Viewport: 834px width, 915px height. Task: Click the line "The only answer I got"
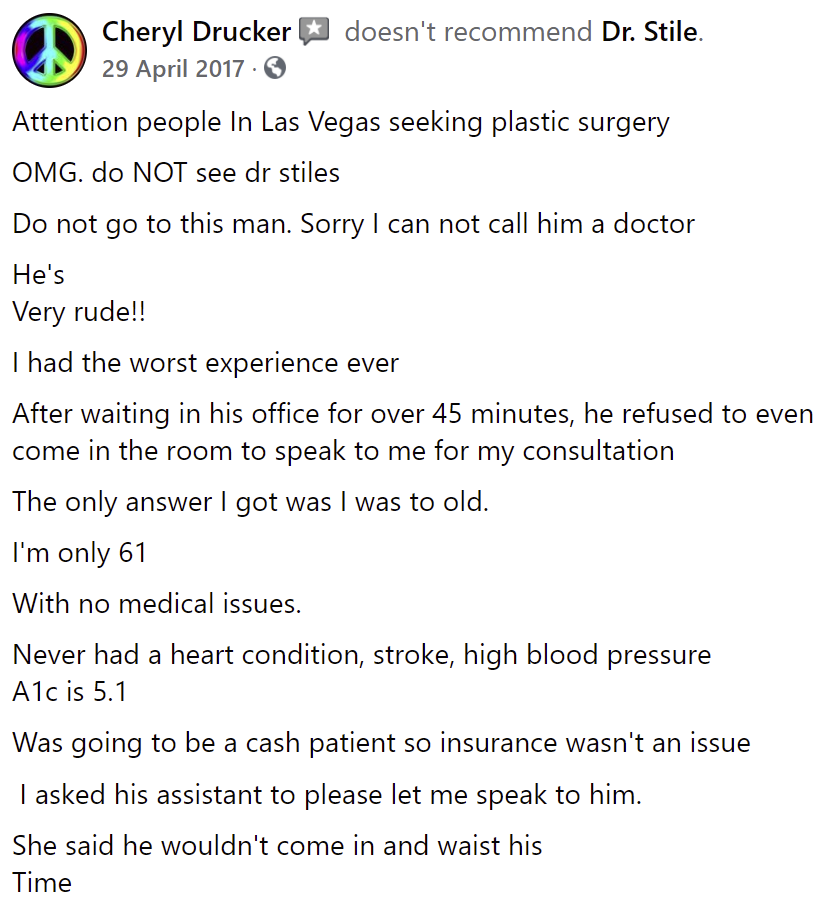pyautogui.click(x=250, y=502)
